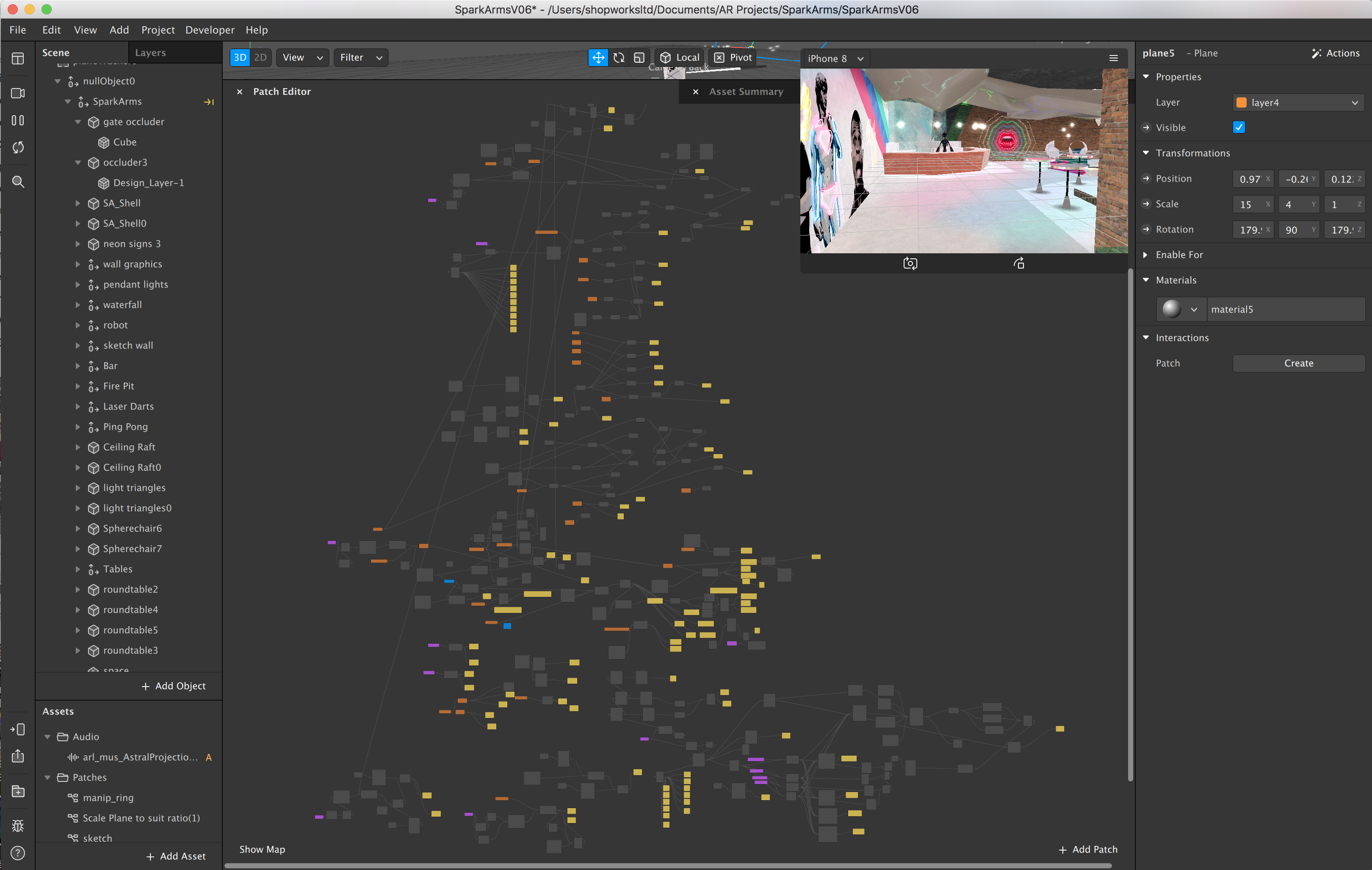Switch to the Layers tab
The height and width of the screenshot is (870, 1372).
coord(150,53)
